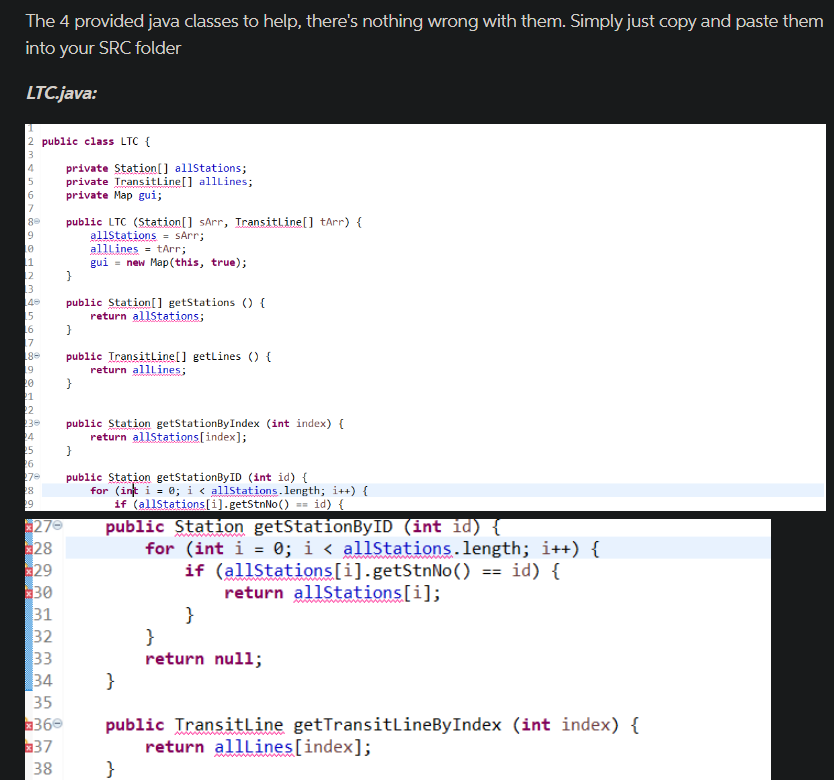Collapse the getLines method fold marker
This screenshot has height=780, width=834.
click(36, 357)
